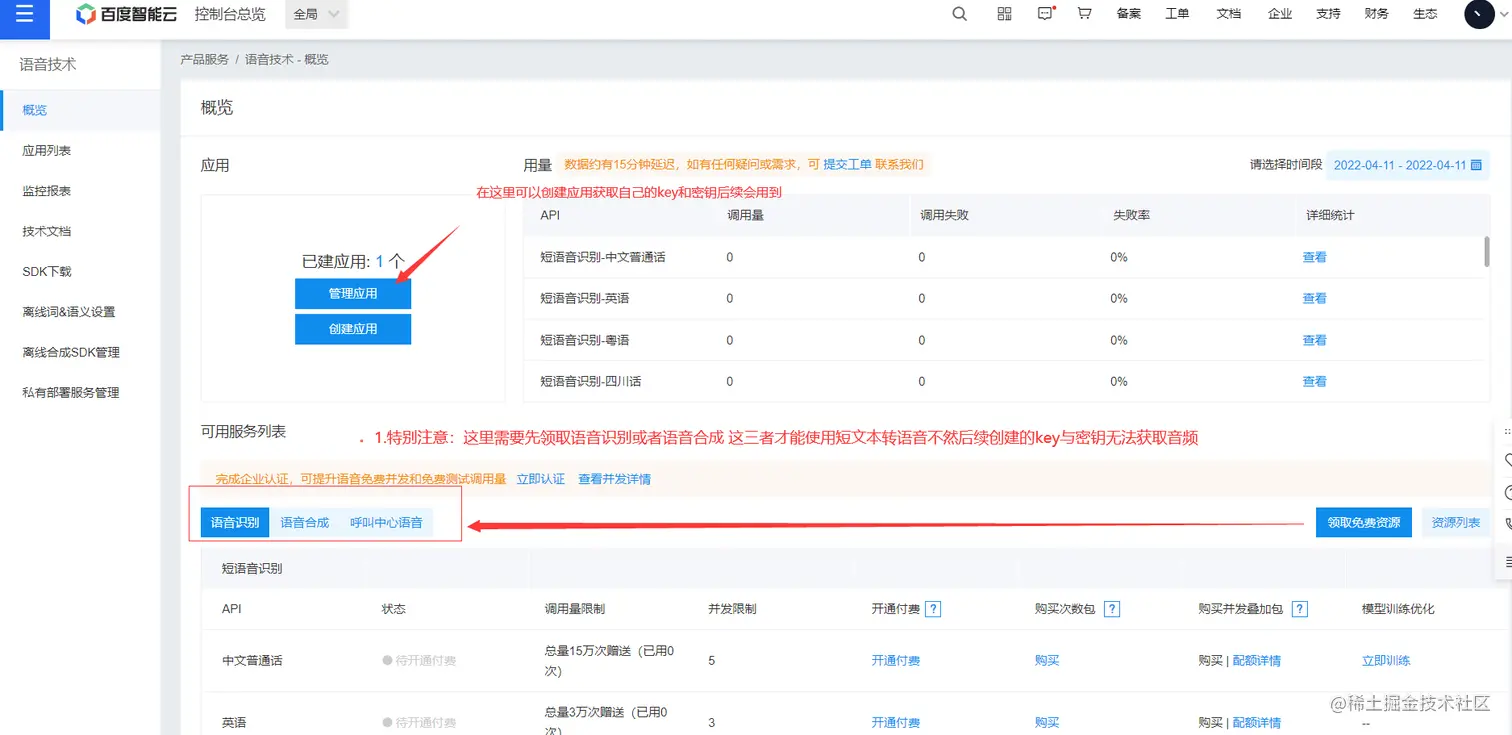Image resolution: width=1512 pixels, height=735 pixels.
Task: Open 支持 in the top menu
Action: pos(1328,14)
